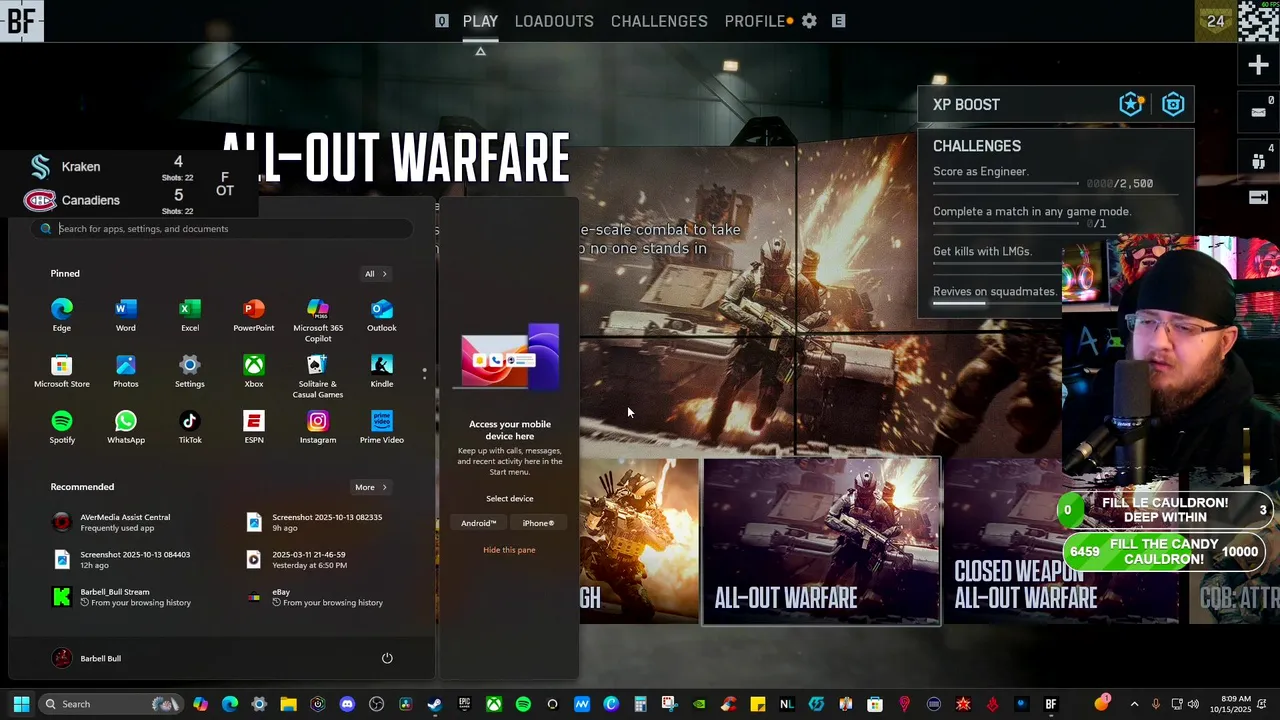
Task: Open Sticky Notes from the taskbar
Action: click(758, 704)
